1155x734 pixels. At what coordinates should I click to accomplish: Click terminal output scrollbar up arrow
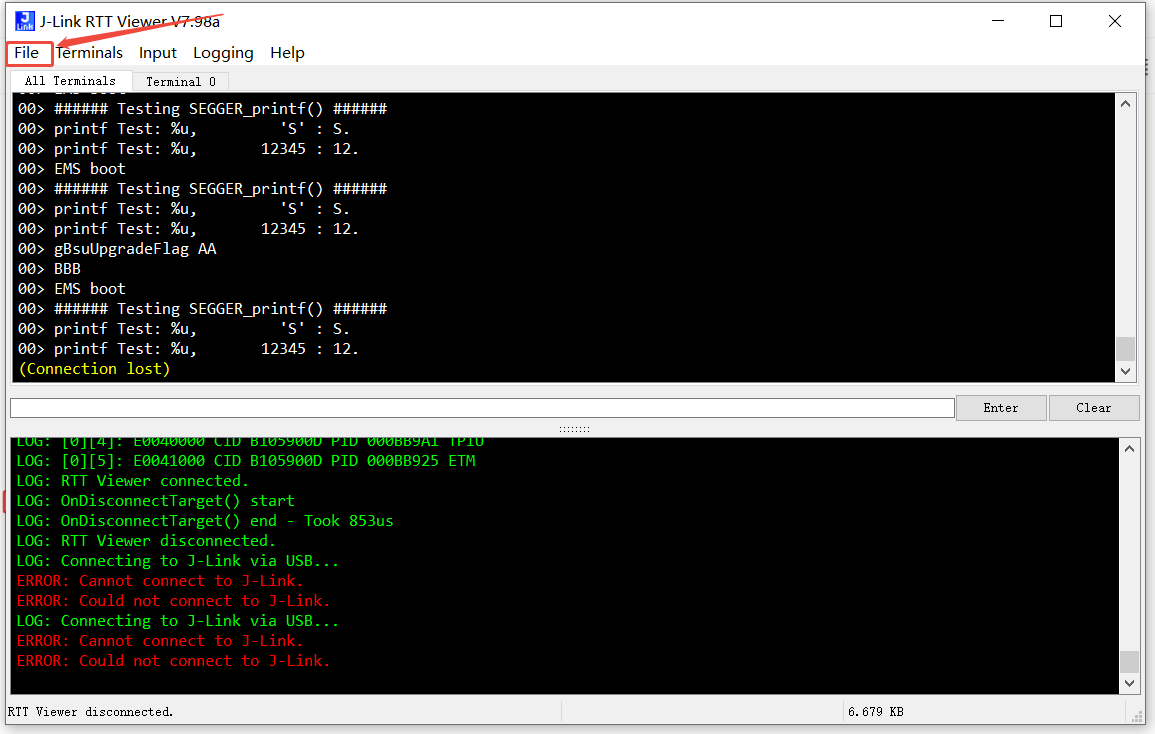pyautogui.click(x=1125, y=104)
